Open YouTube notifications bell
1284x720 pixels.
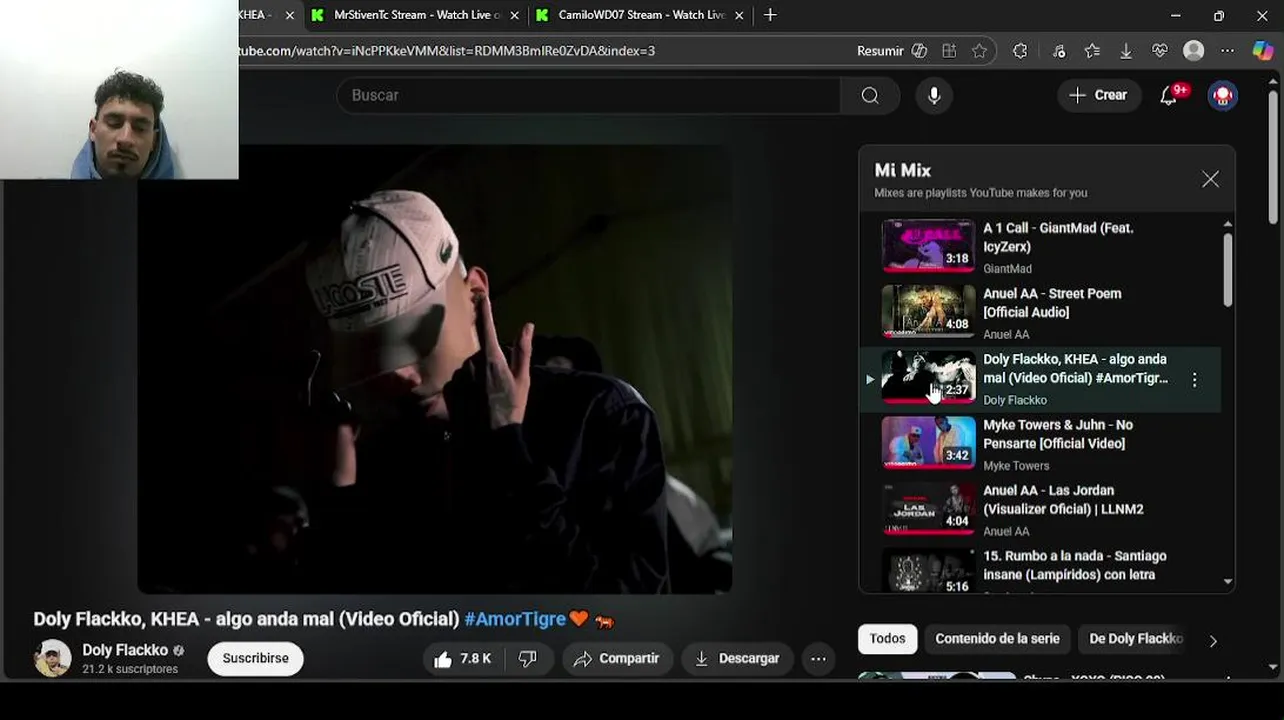coord(1168,95)
